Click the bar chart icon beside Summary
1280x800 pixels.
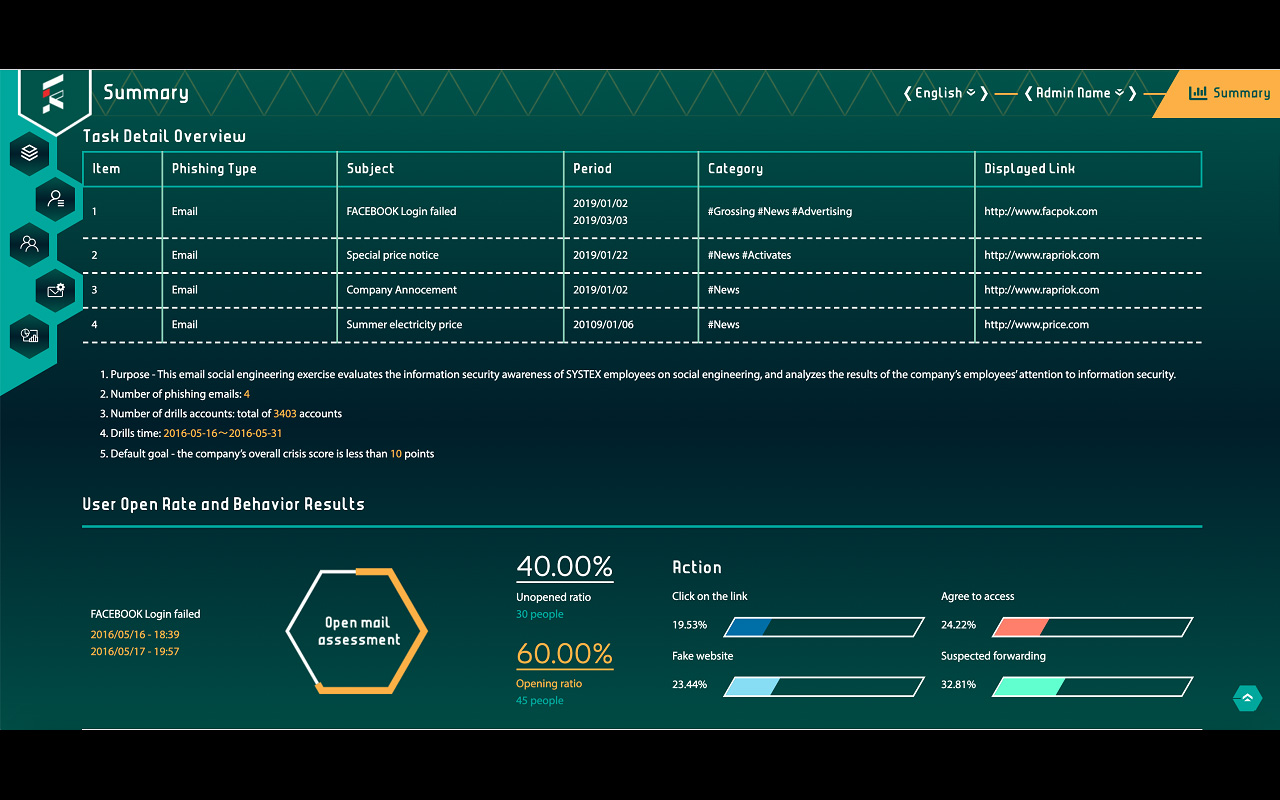pyautogui.click(x=1198, y=93)
